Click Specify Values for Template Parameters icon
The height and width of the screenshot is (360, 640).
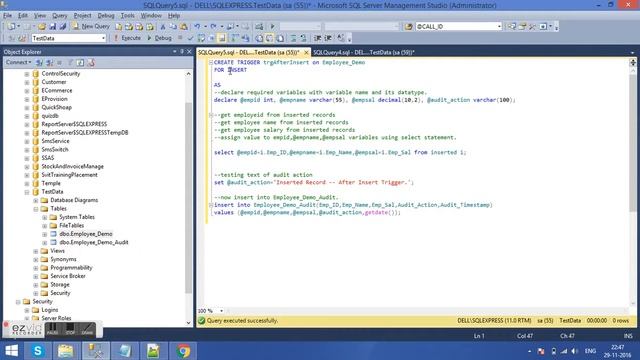341,38
